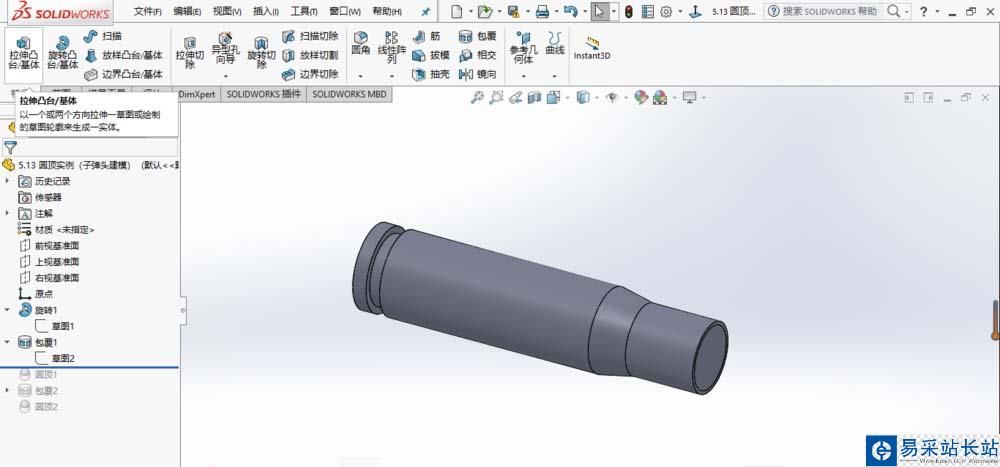
Task: Open the dropdown under 圆角
Action: point(361,76)
